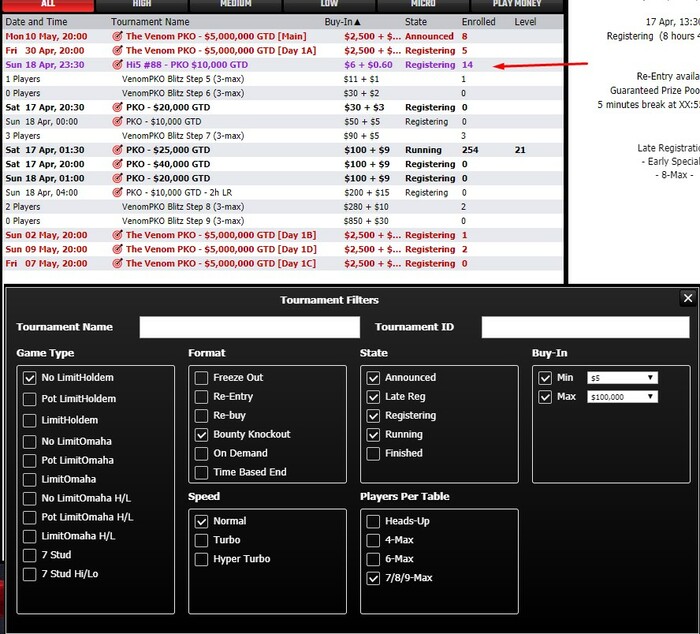Open the Min buy-in dropdown
Image resolution: width=700 pixels, height=634 pixels.
point(622,378)
